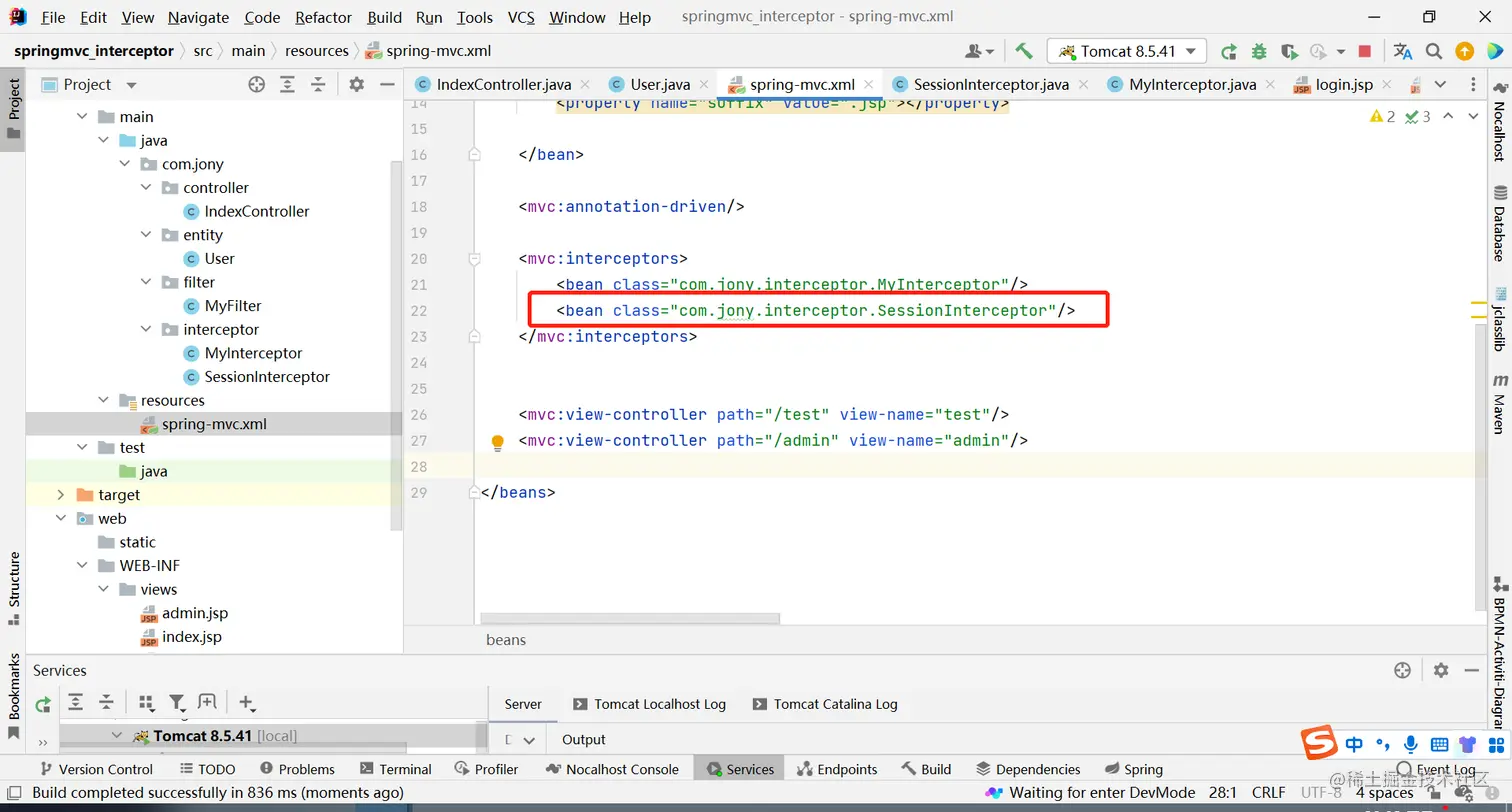
Task: Open the VCS menu
Action: pos(521,17)
